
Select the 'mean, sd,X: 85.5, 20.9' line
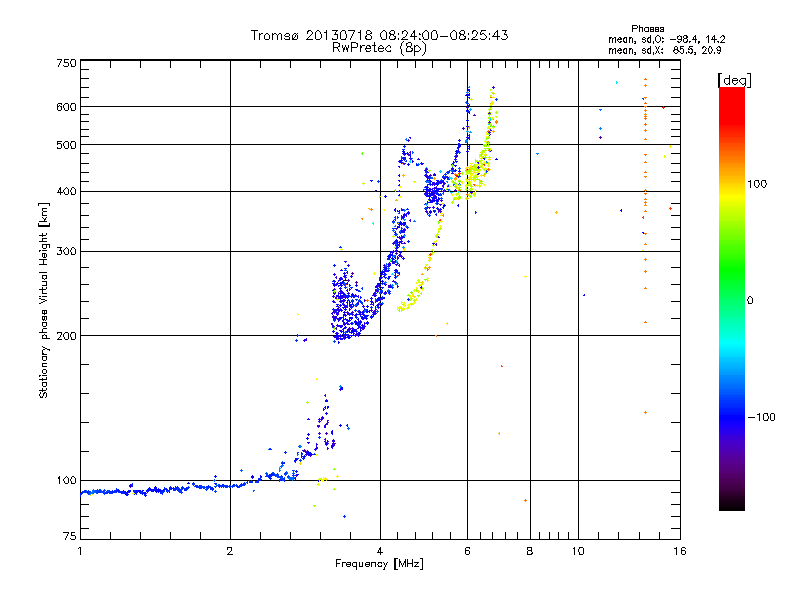point(664,50)
